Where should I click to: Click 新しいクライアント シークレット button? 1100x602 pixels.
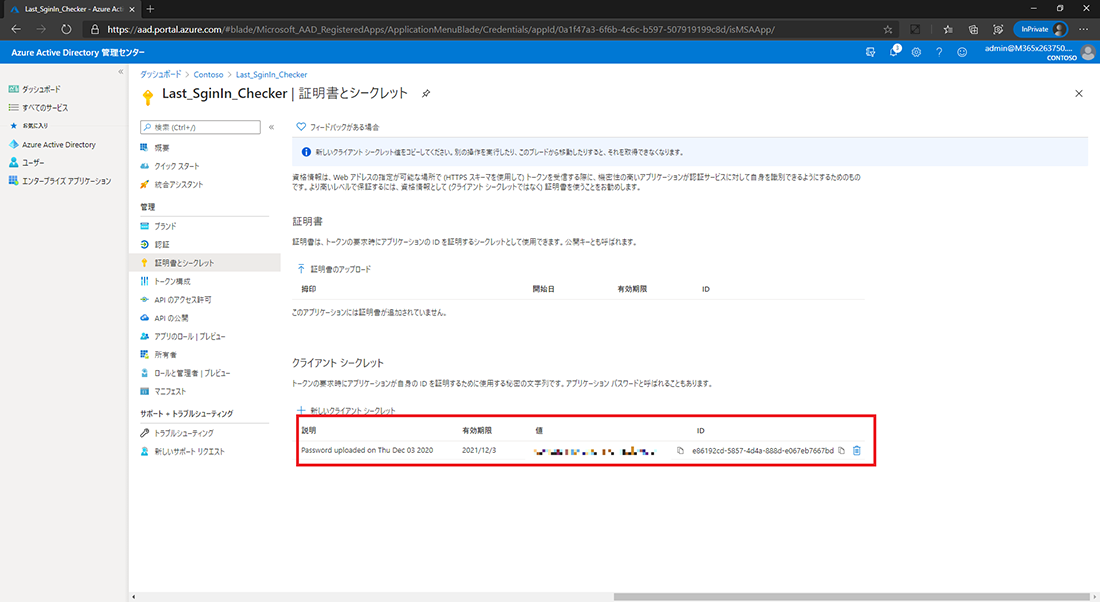(346, 411)
